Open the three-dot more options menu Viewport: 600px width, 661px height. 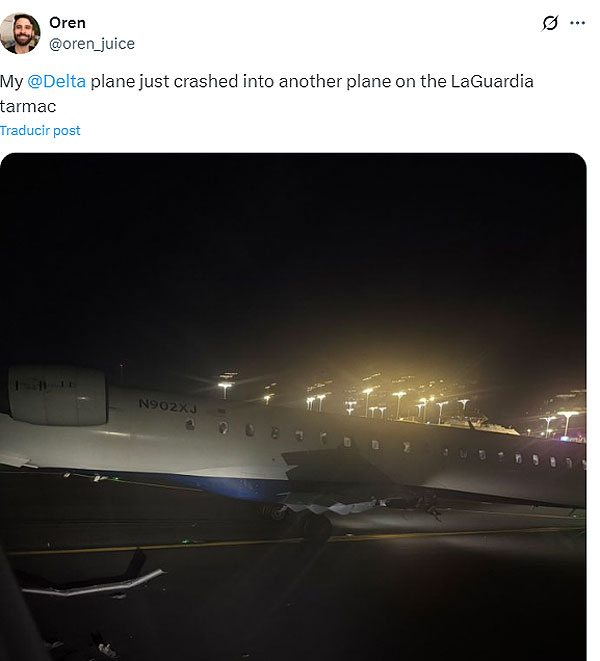pyautogui.click(x=577, y=23)
